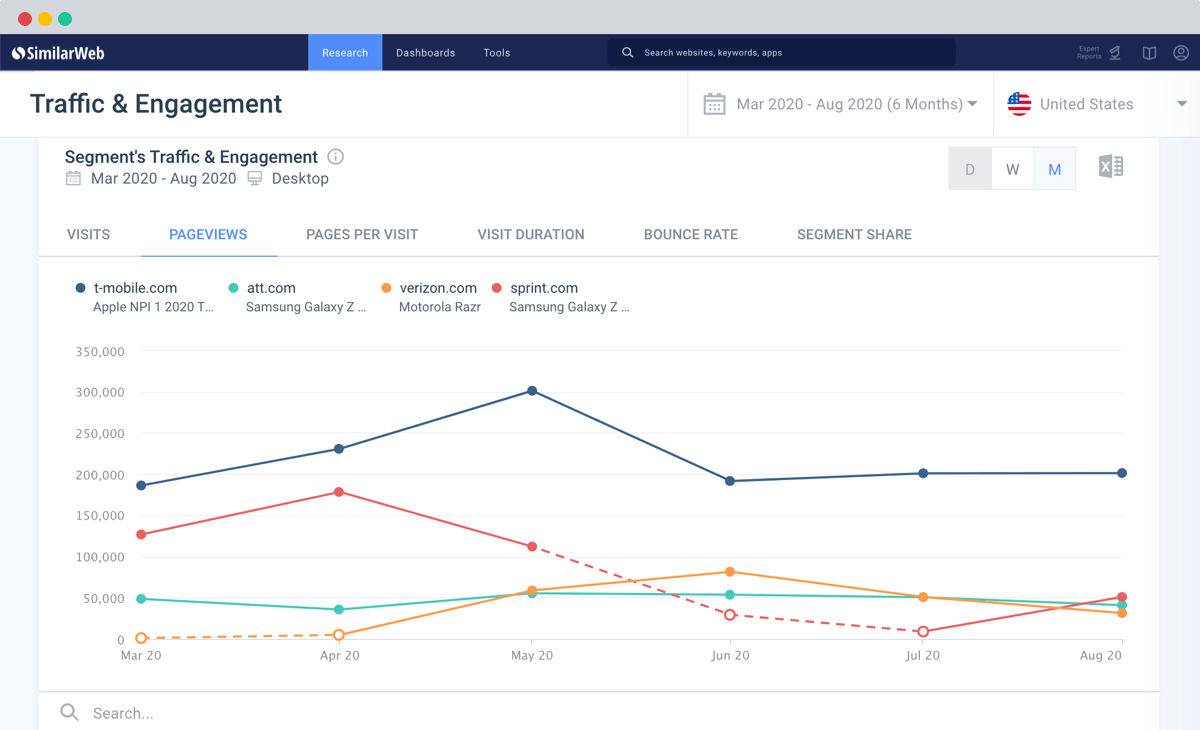Viewport: 1200px width, 730px height.
Task: Switch to BOUNCE RATE tab
Action: (x=691, y=235)
